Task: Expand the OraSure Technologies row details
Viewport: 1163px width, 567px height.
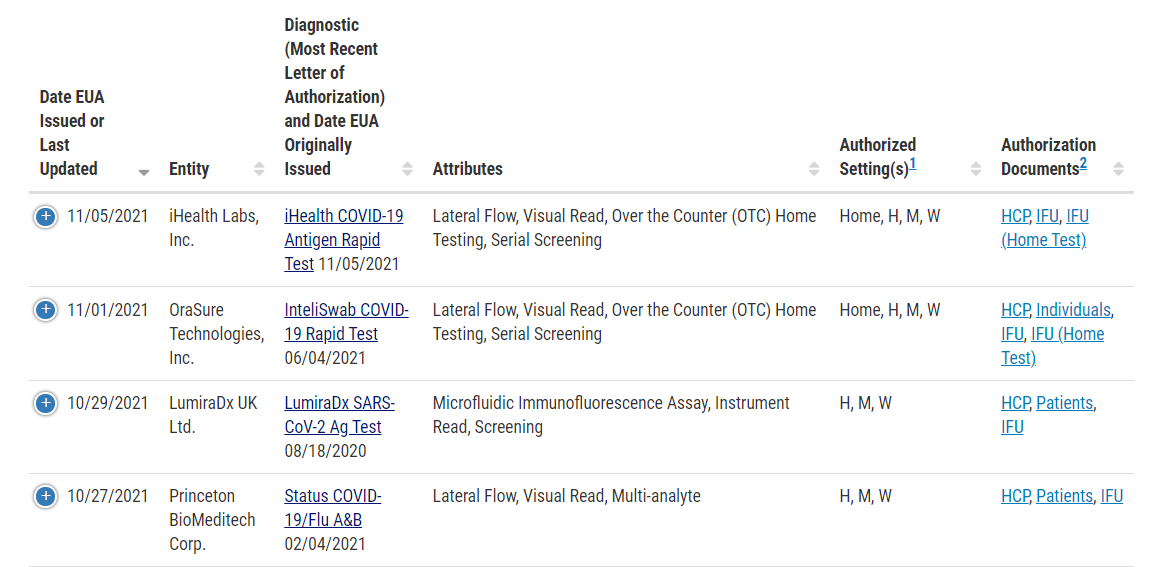Action: 45,309
